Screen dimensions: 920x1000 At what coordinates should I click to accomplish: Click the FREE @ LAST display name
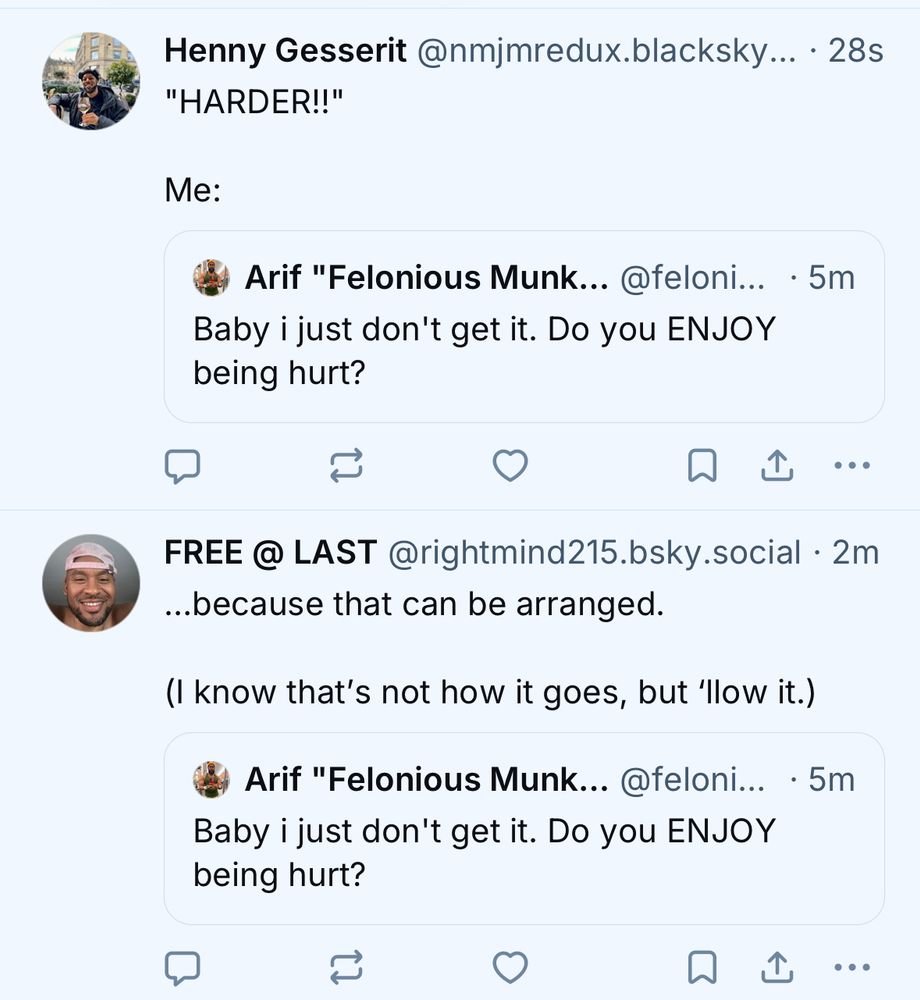270,552
